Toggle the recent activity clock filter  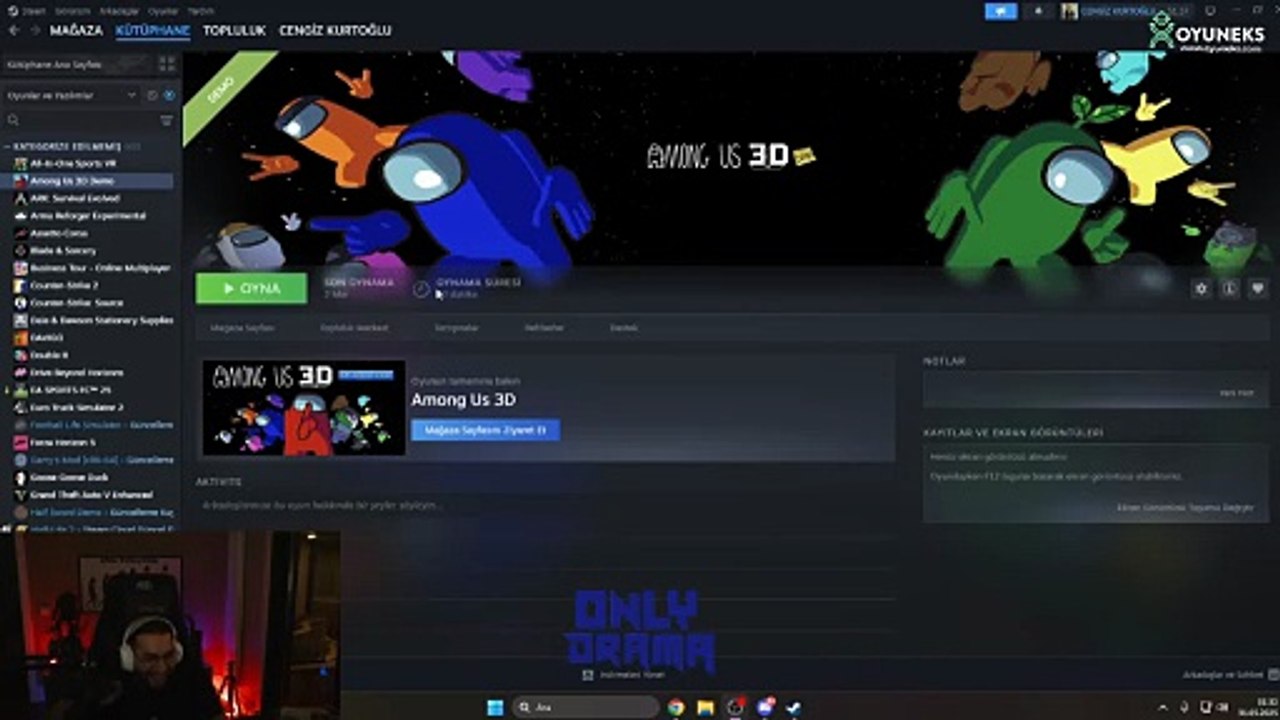[152, 95]
